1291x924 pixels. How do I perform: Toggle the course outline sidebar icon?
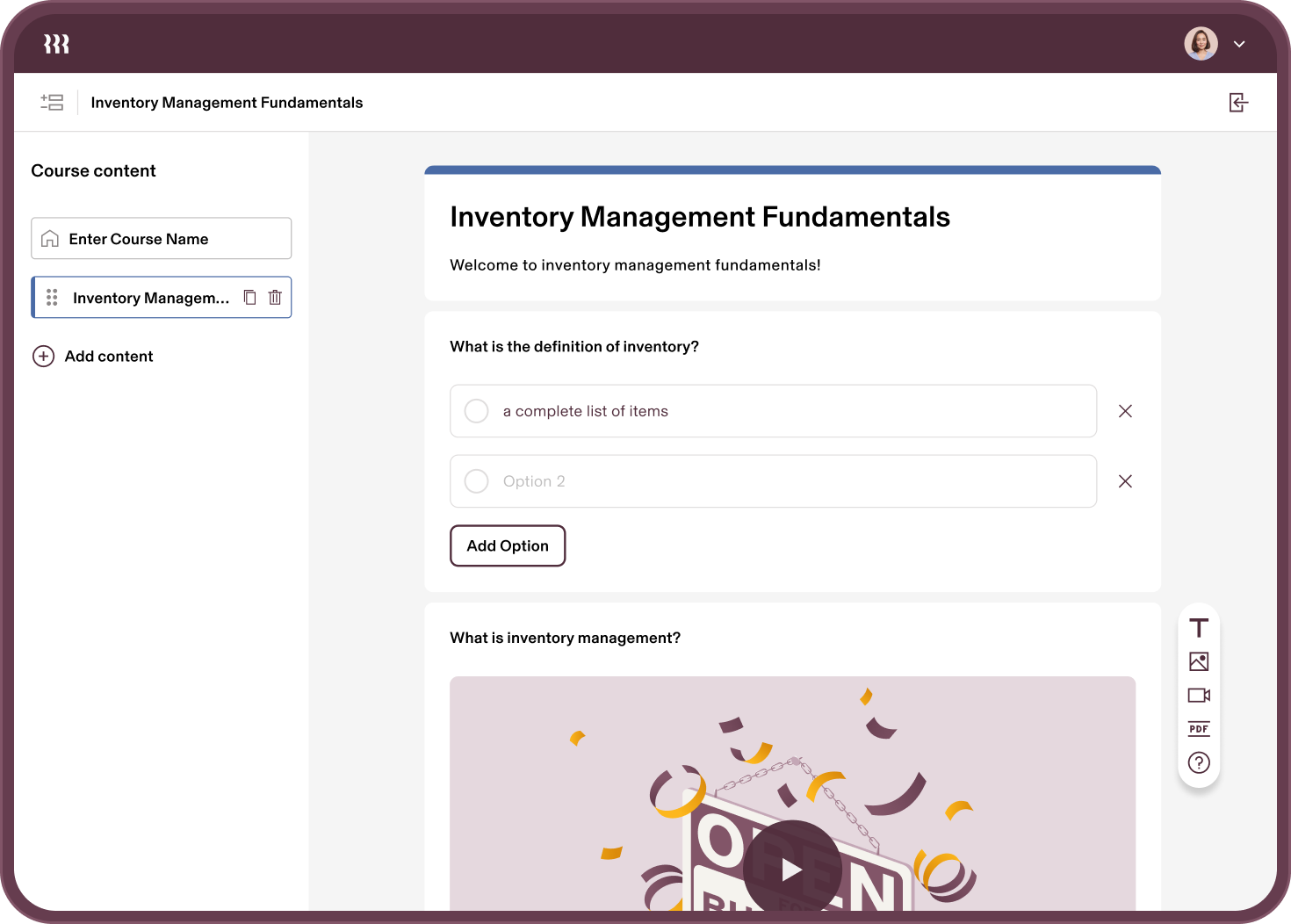coord(52,102)
